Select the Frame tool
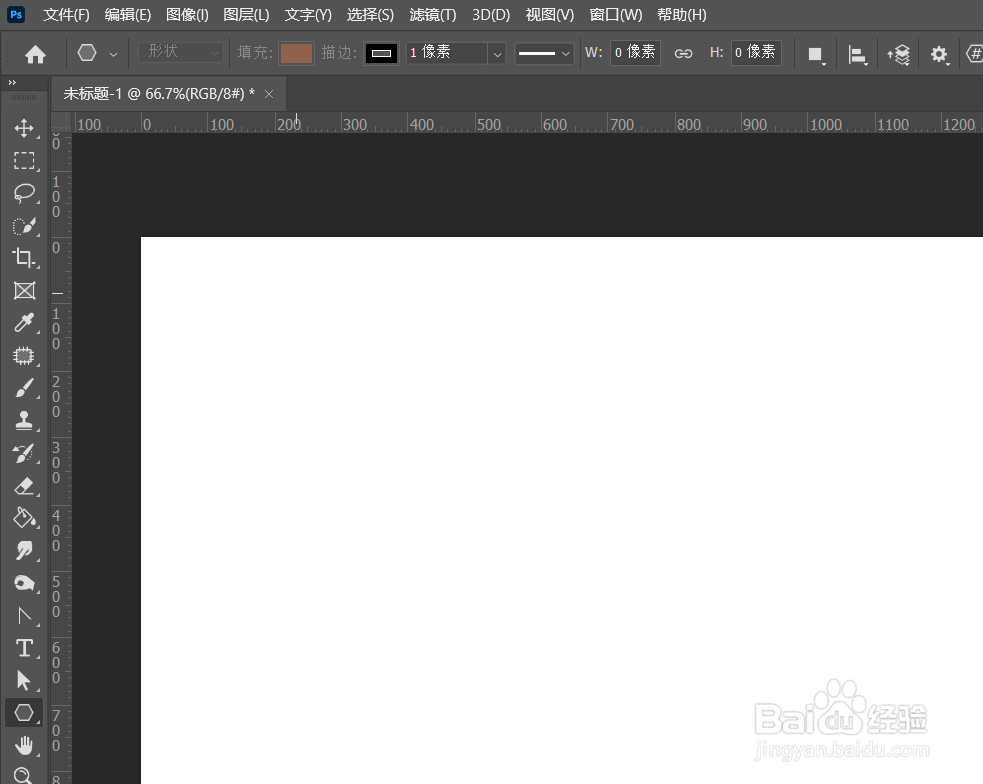This screenshot has width=983, height=784. coord(24,290)
